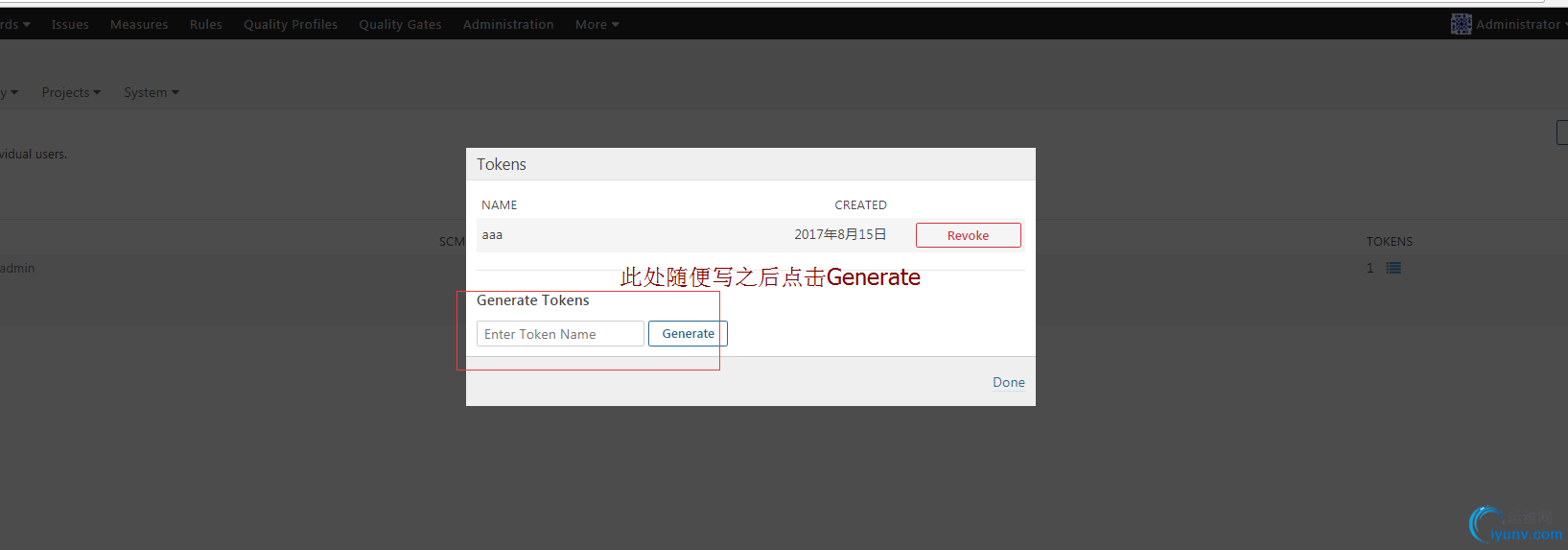Viewport: 1568px width, 550px height.
Task: Expand the More dropdown
Action: click(597, 24)
